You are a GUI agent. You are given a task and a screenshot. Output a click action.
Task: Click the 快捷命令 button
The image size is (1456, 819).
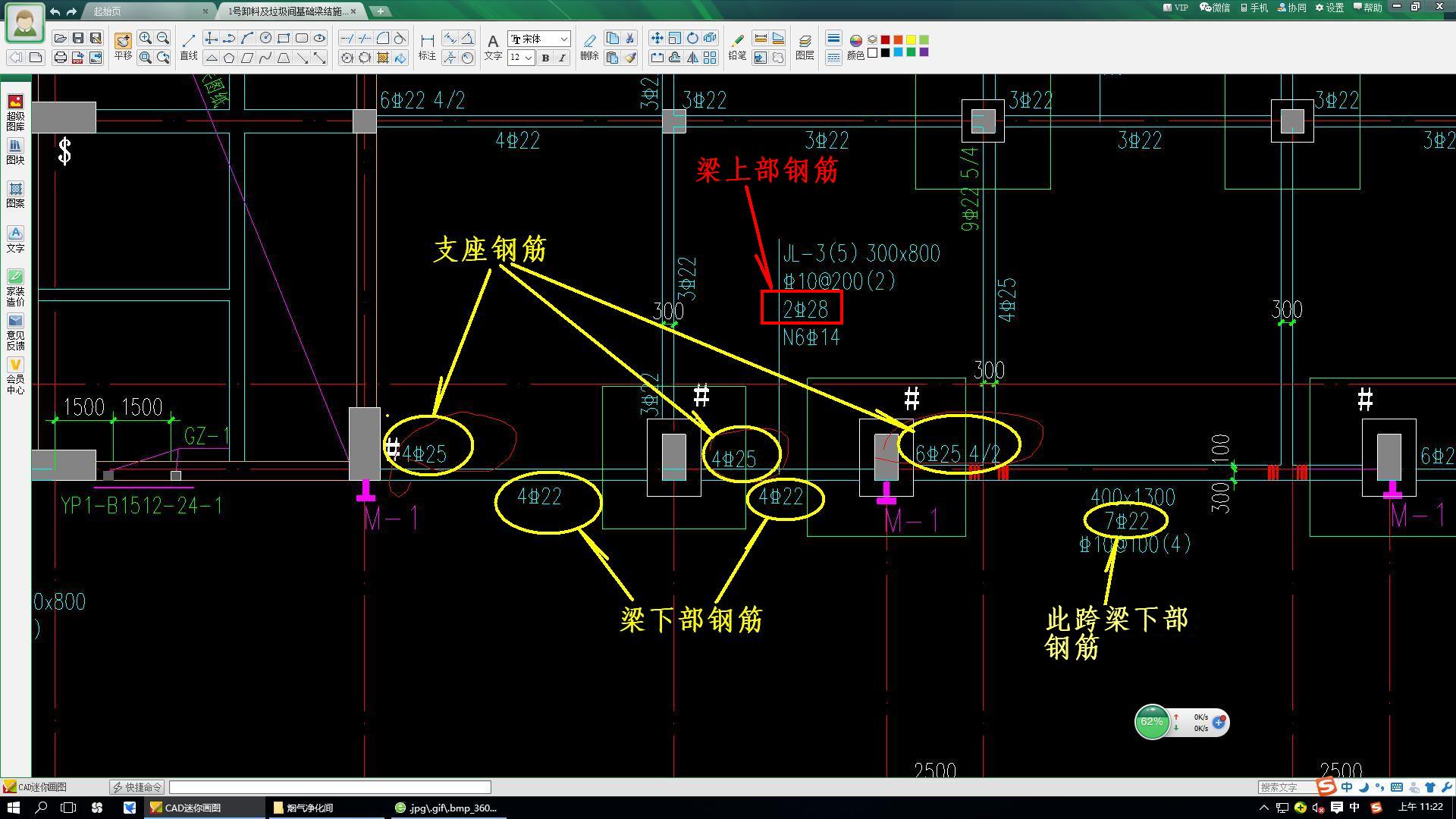(x=137, y=787)
